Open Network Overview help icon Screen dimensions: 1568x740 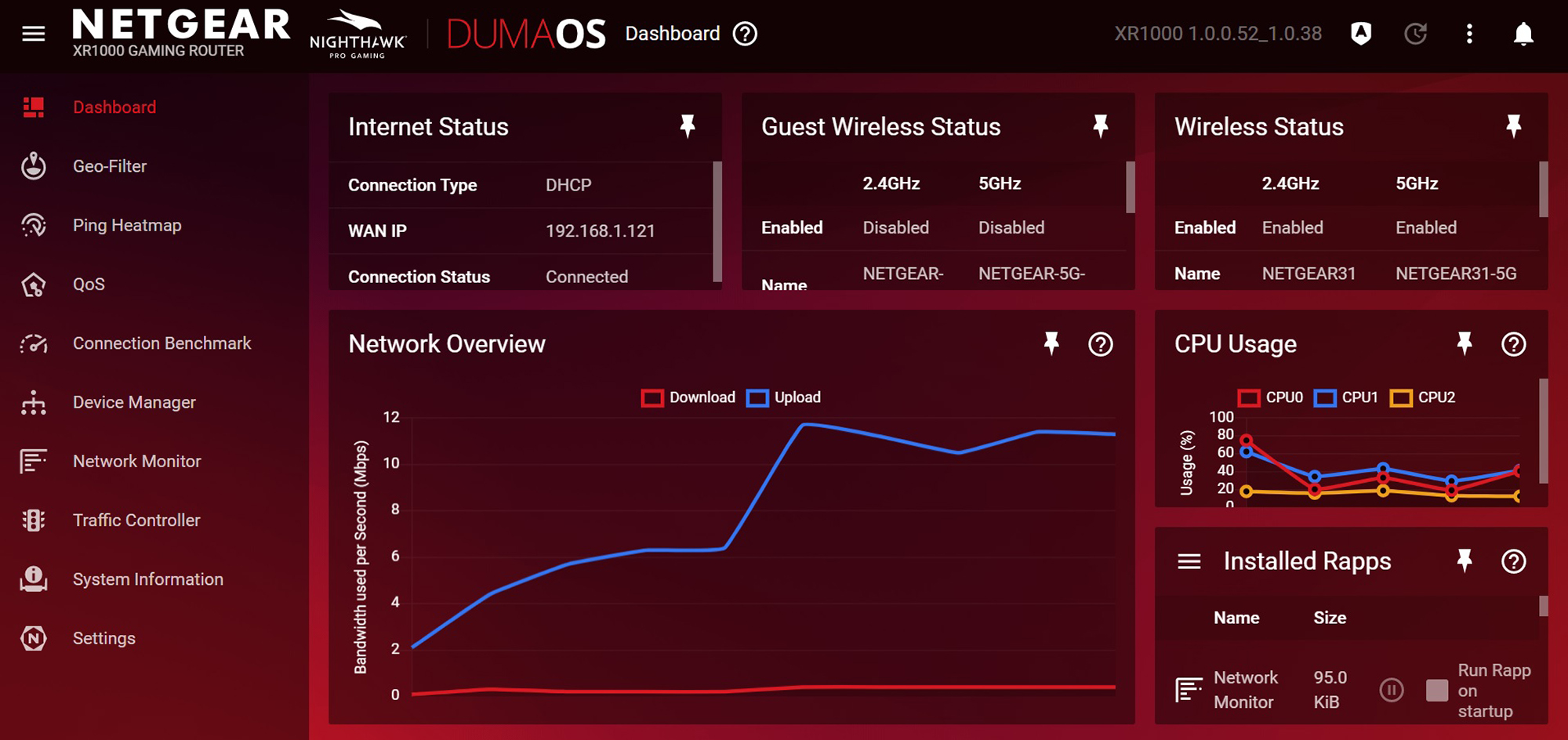(1101, 343)
